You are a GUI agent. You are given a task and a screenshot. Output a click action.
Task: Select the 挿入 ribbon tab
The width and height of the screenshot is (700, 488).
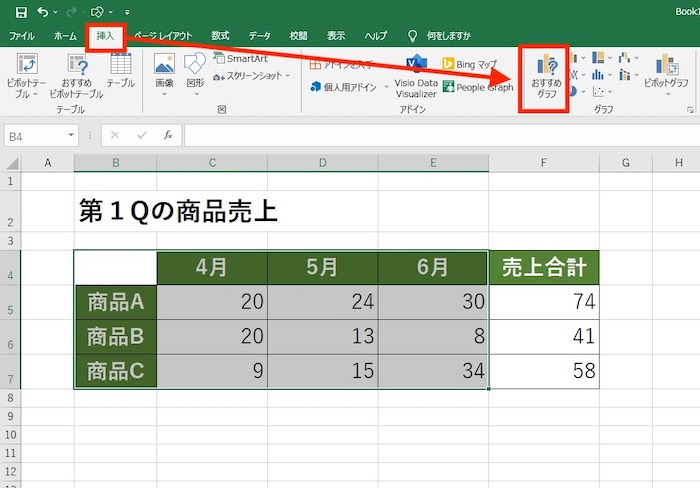pos(105,36)
